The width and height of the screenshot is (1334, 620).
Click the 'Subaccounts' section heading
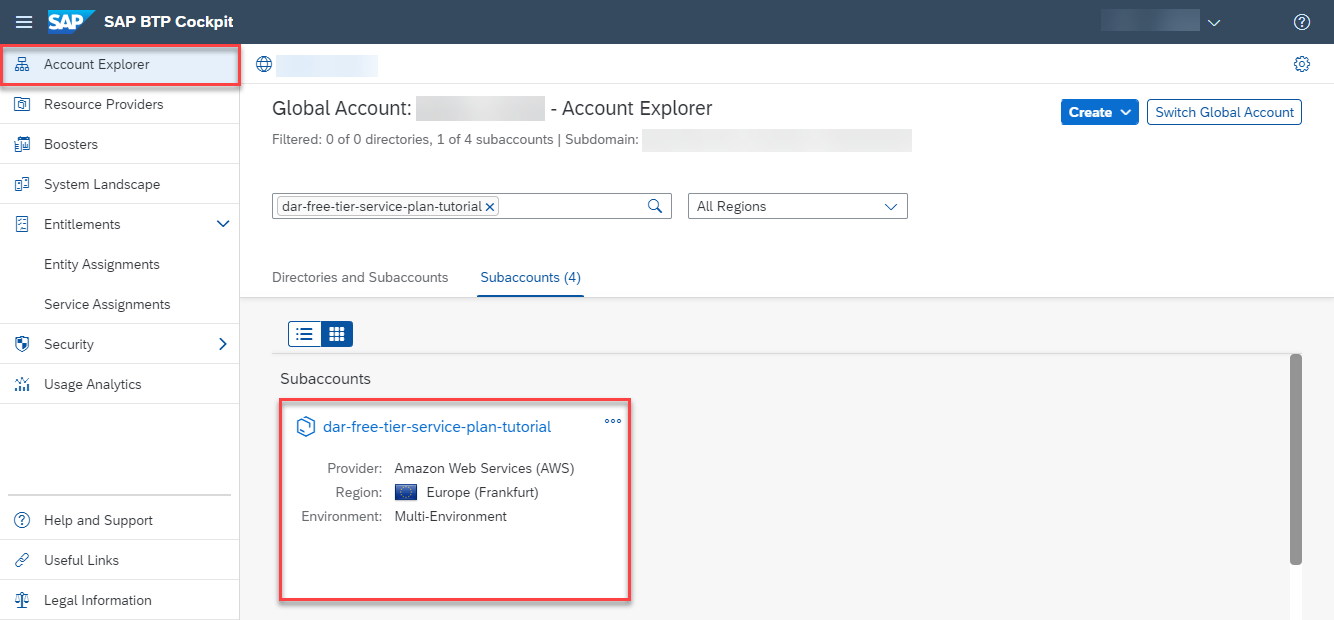(325, 379)
